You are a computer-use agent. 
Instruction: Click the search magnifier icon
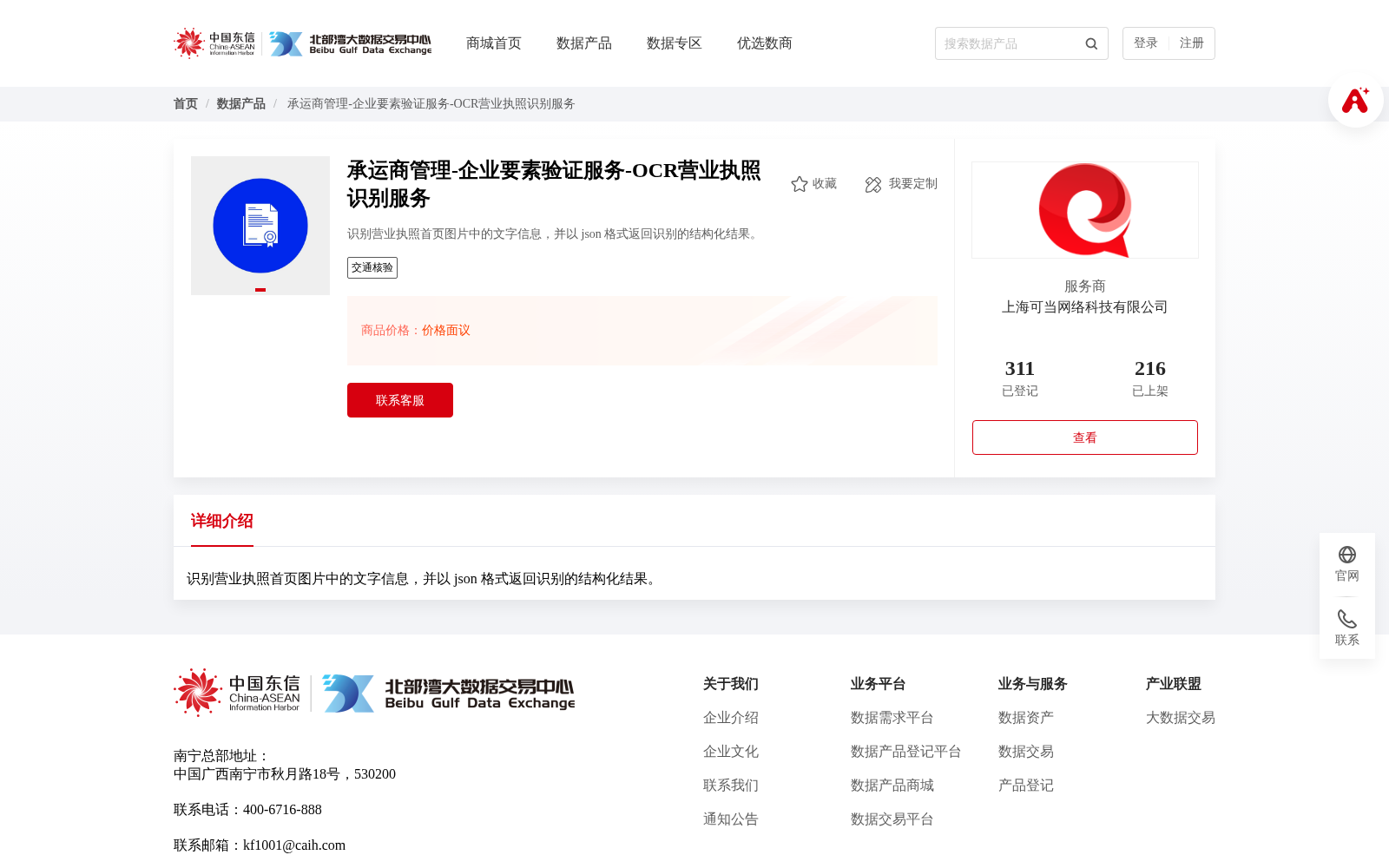coord(1091,43)
